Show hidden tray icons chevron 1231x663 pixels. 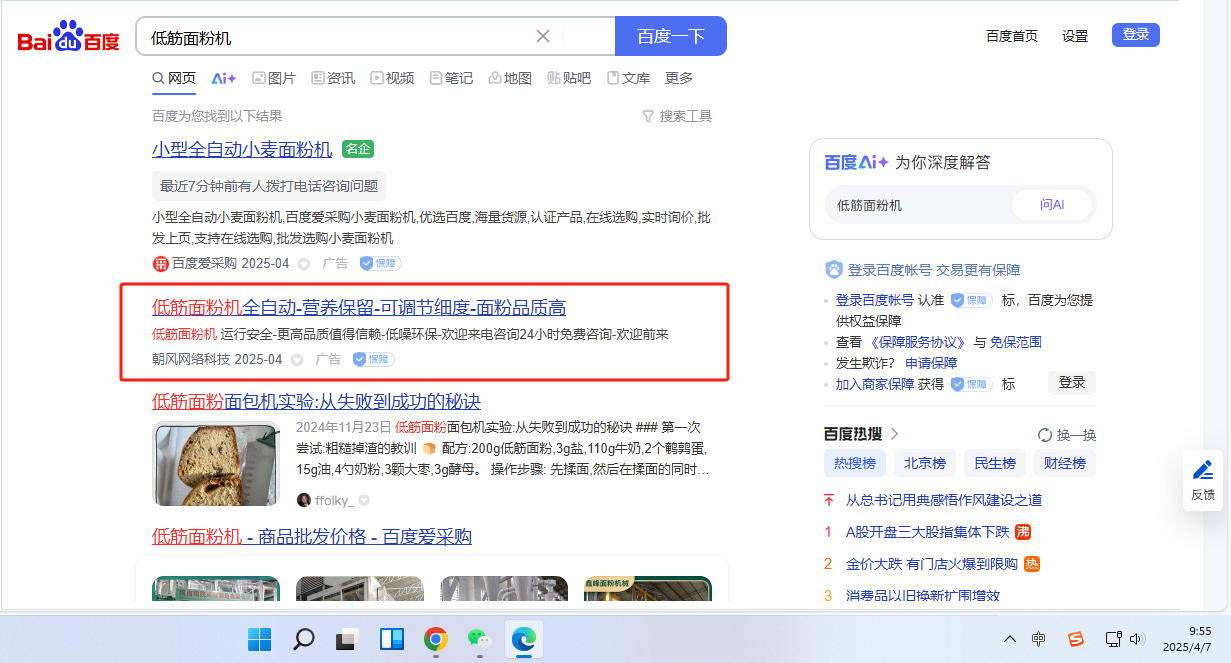click(x=1010, y=638)
